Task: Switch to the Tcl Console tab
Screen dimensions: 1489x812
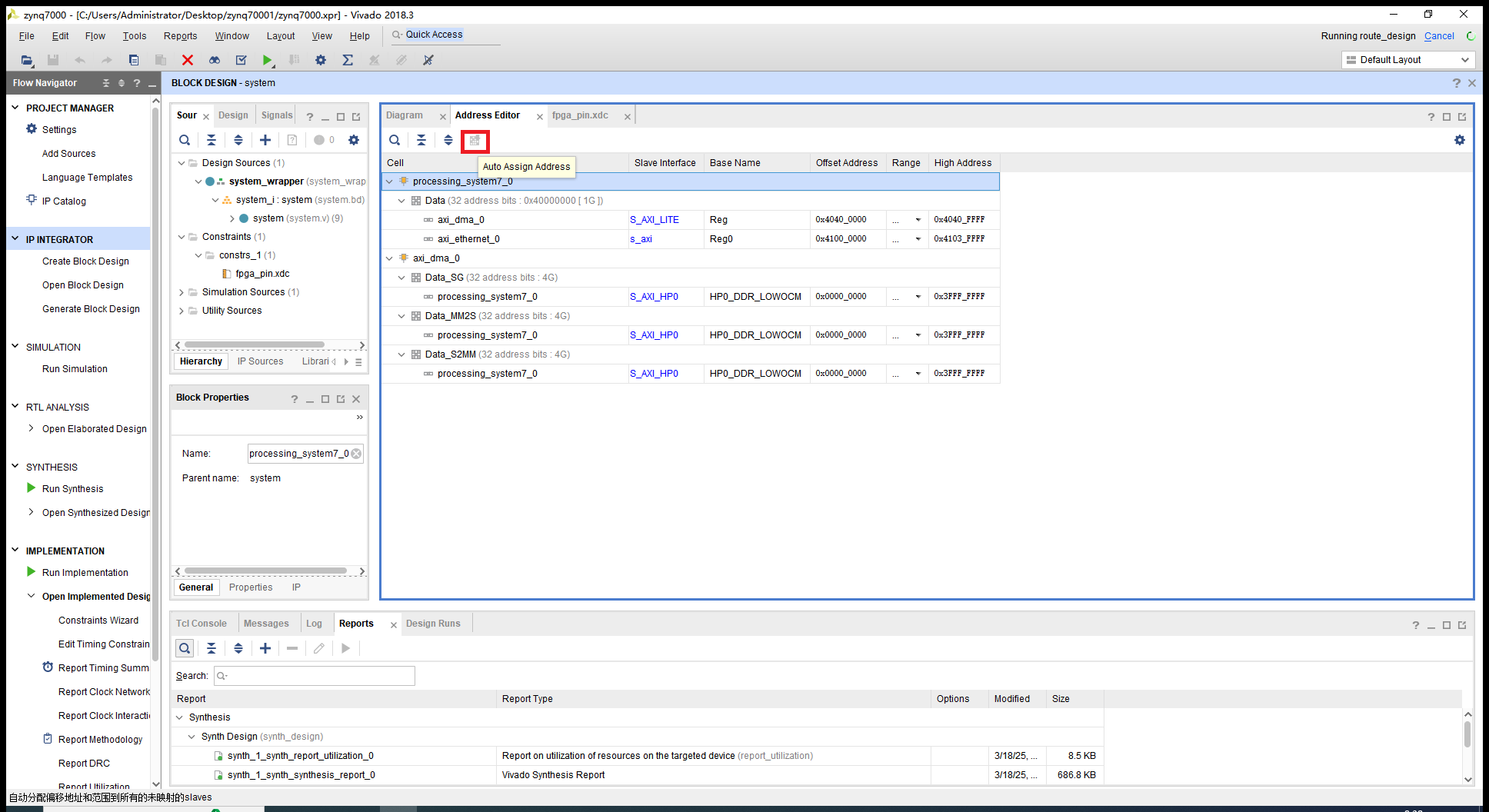Action: click(x=202, y=624)
